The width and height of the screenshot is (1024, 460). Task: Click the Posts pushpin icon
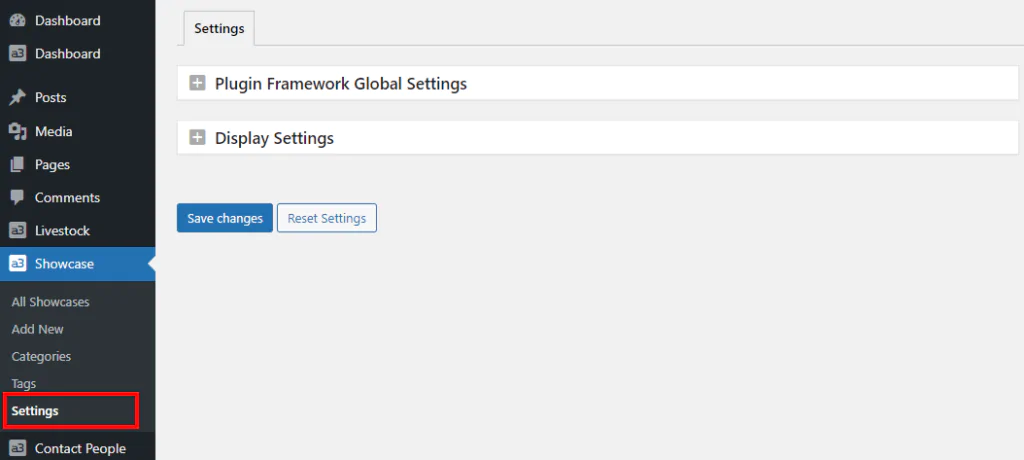tap(17, 97)
